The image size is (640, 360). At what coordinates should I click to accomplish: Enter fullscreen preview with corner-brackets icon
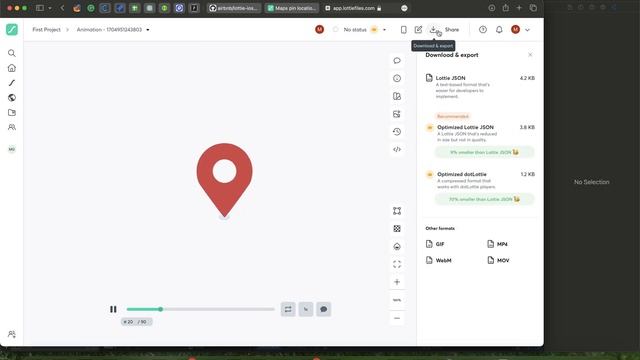pos(397,264)
